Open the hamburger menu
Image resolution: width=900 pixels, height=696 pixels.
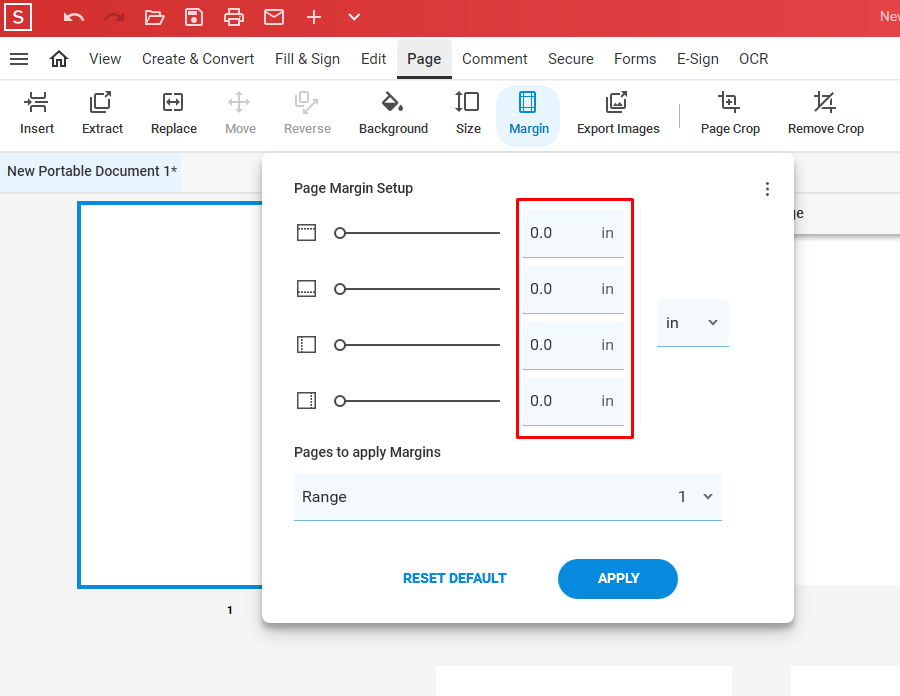click(19, 59)
